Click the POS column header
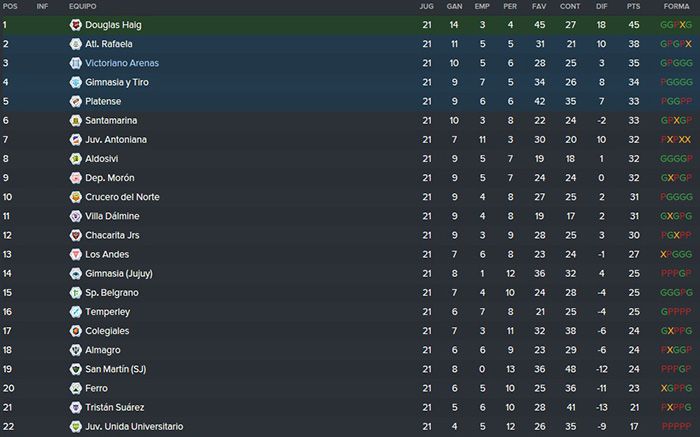 [10, 6]
